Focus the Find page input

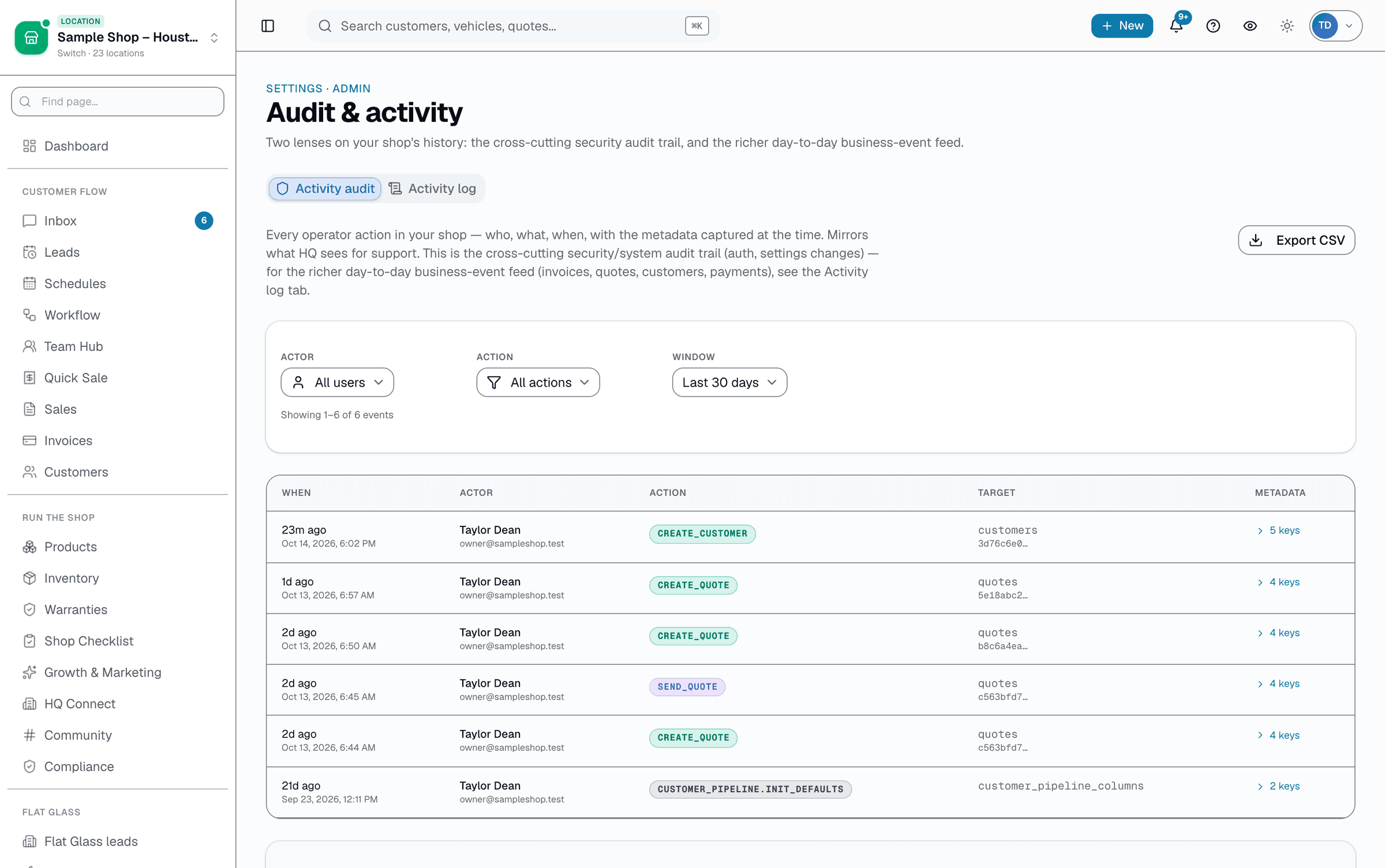click(118, 102)
